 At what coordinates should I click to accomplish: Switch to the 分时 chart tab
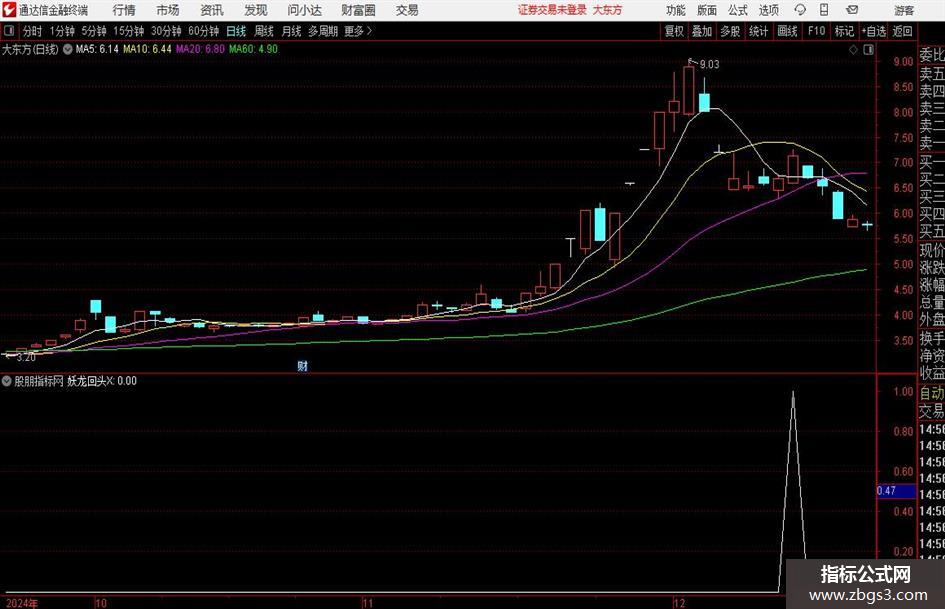tap(33, 31)
